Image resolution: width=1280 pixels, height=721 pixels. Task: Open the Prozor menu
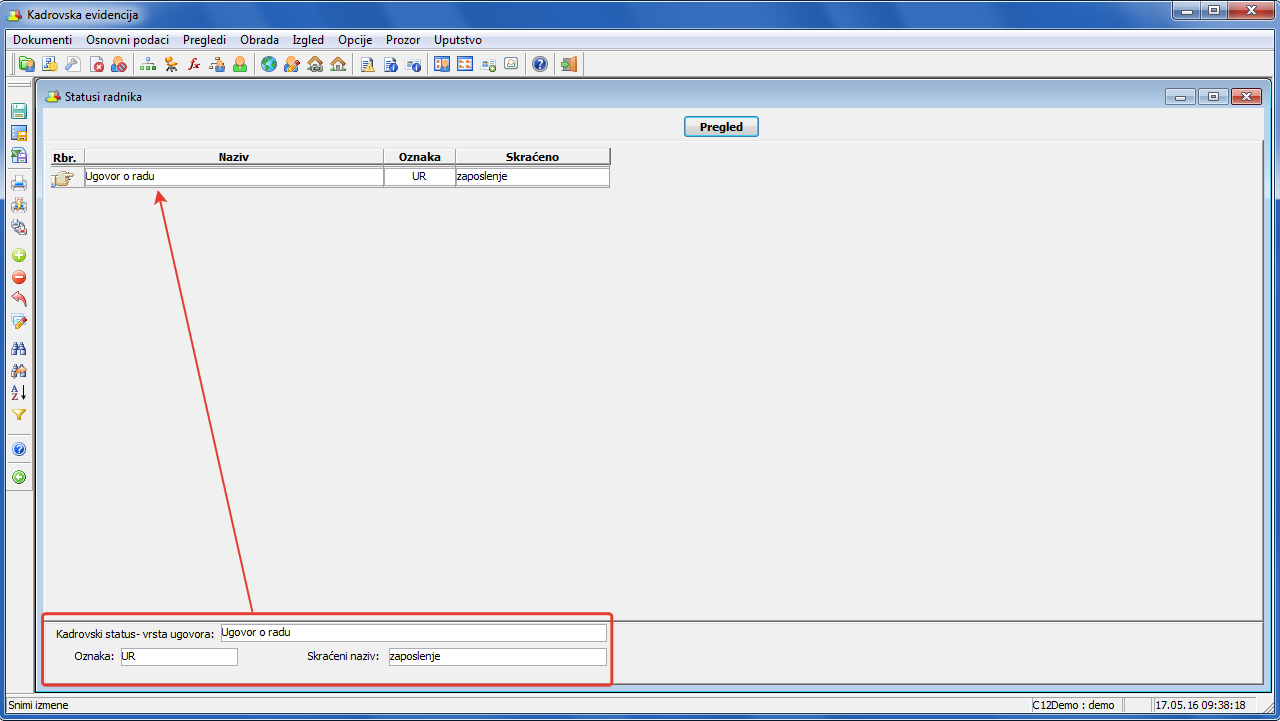point(403,40)
